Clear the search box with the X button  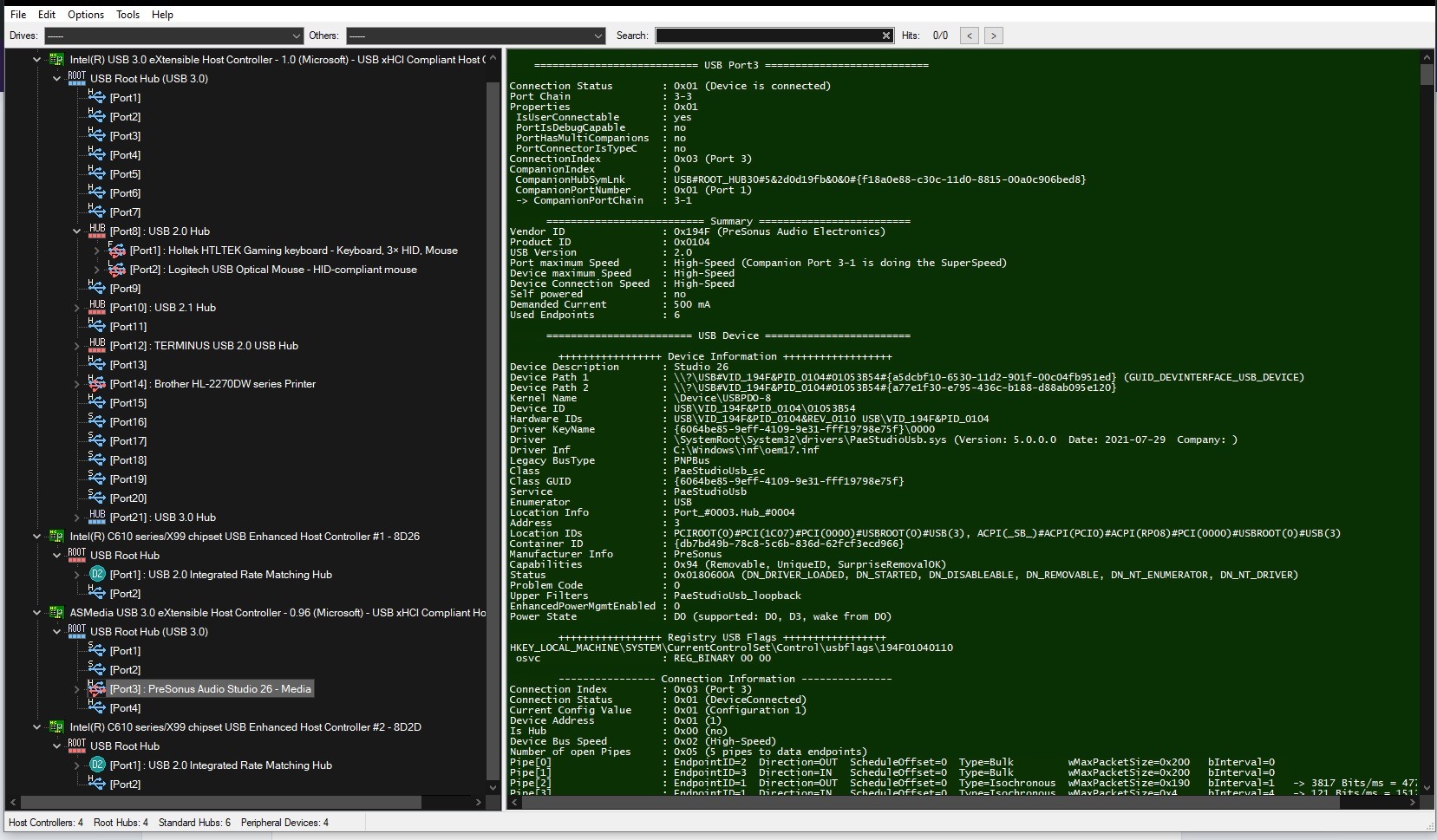[886, 36]
